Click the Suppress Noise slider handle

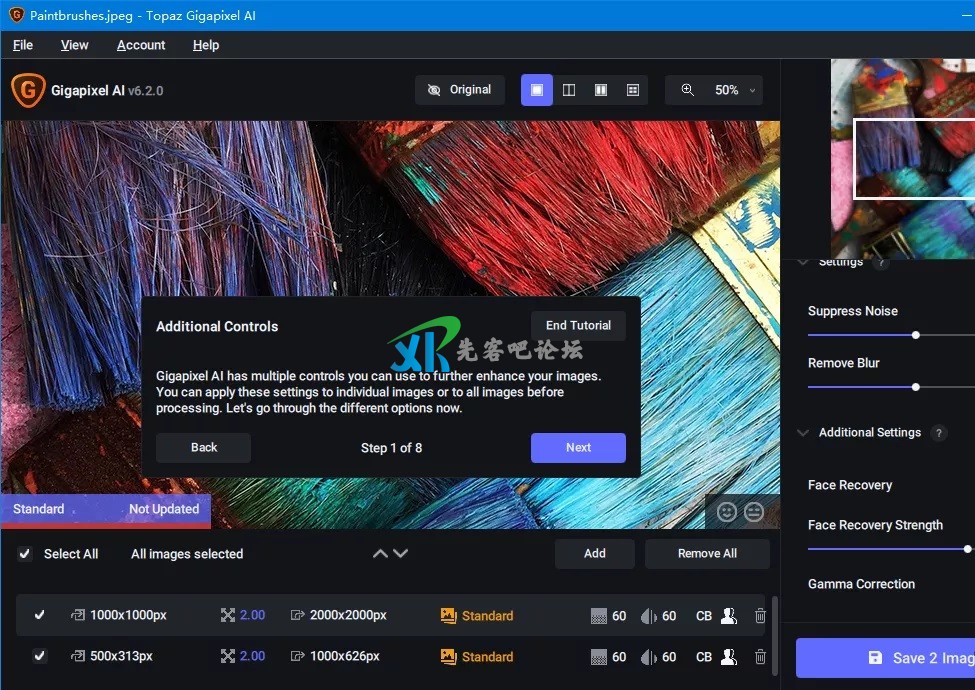tap(916, 335)
